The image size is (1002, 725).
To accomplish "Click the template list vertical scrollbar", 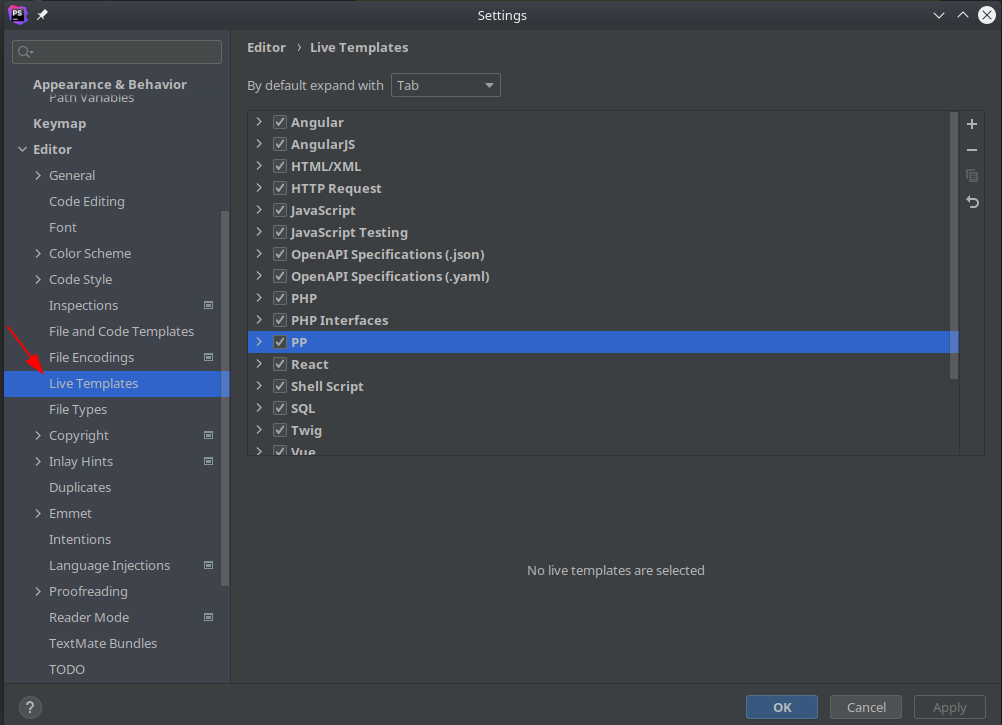I will (953, 245).
